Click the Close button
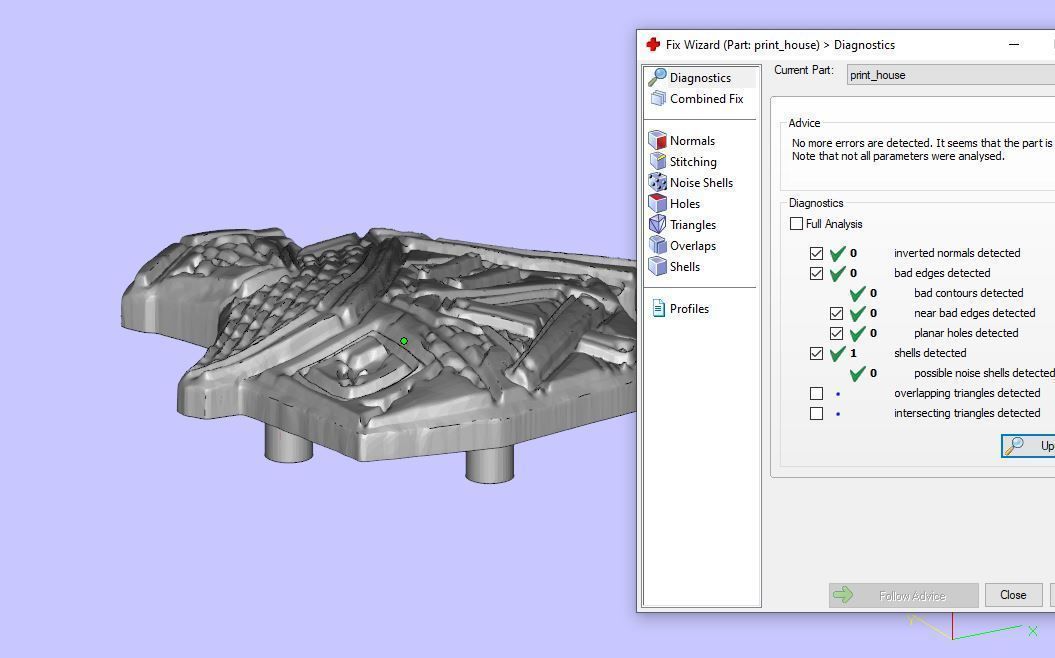Image resolution: width=1055 pixels, height=658 pixels. tap(1013, 595)
